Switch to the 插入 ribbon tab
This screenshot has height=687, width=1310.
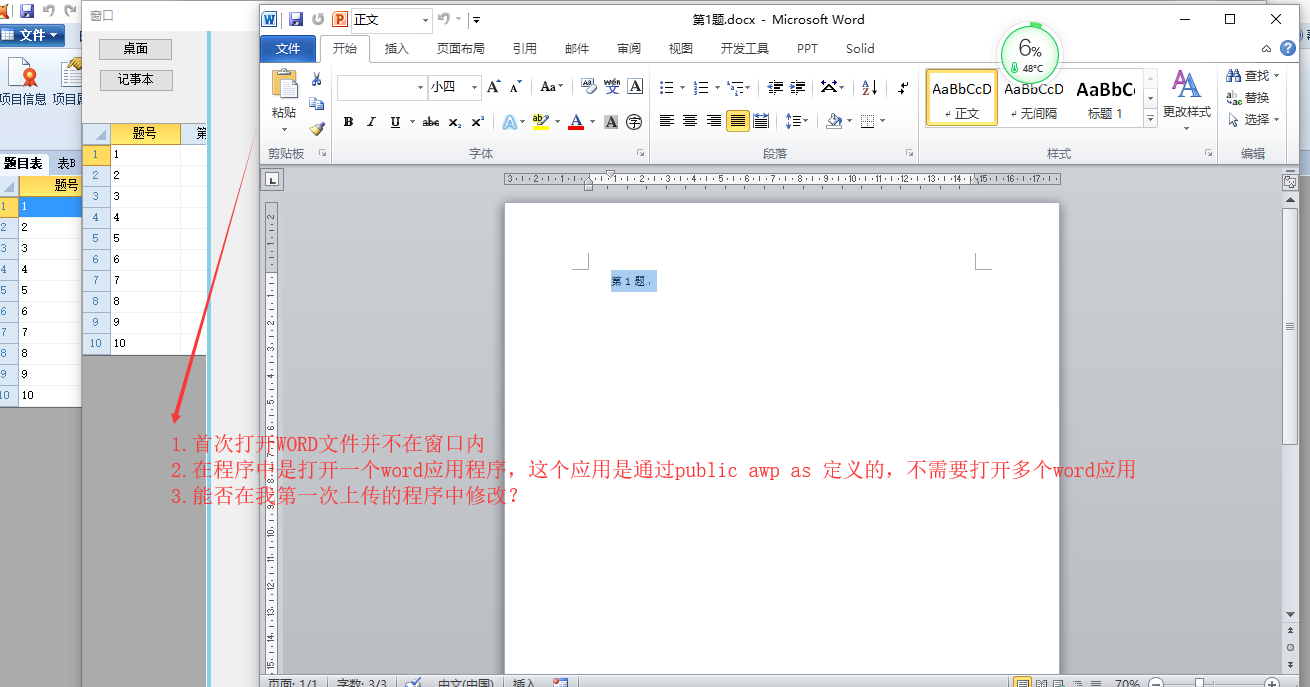pyautogui.click(x=397, y=48)
